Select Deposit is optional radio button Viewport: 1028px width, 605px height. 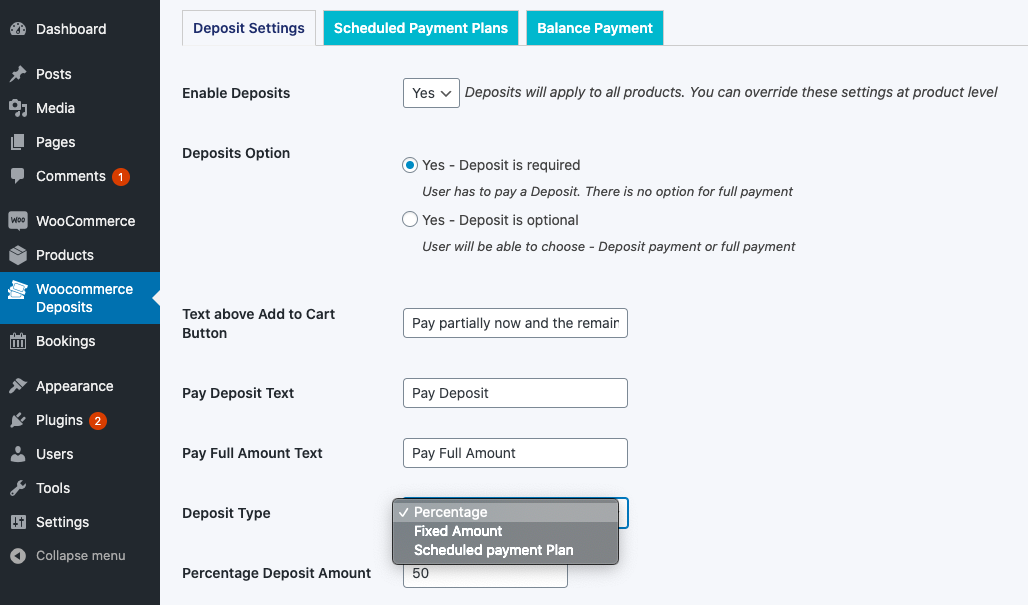pos(410,219)
